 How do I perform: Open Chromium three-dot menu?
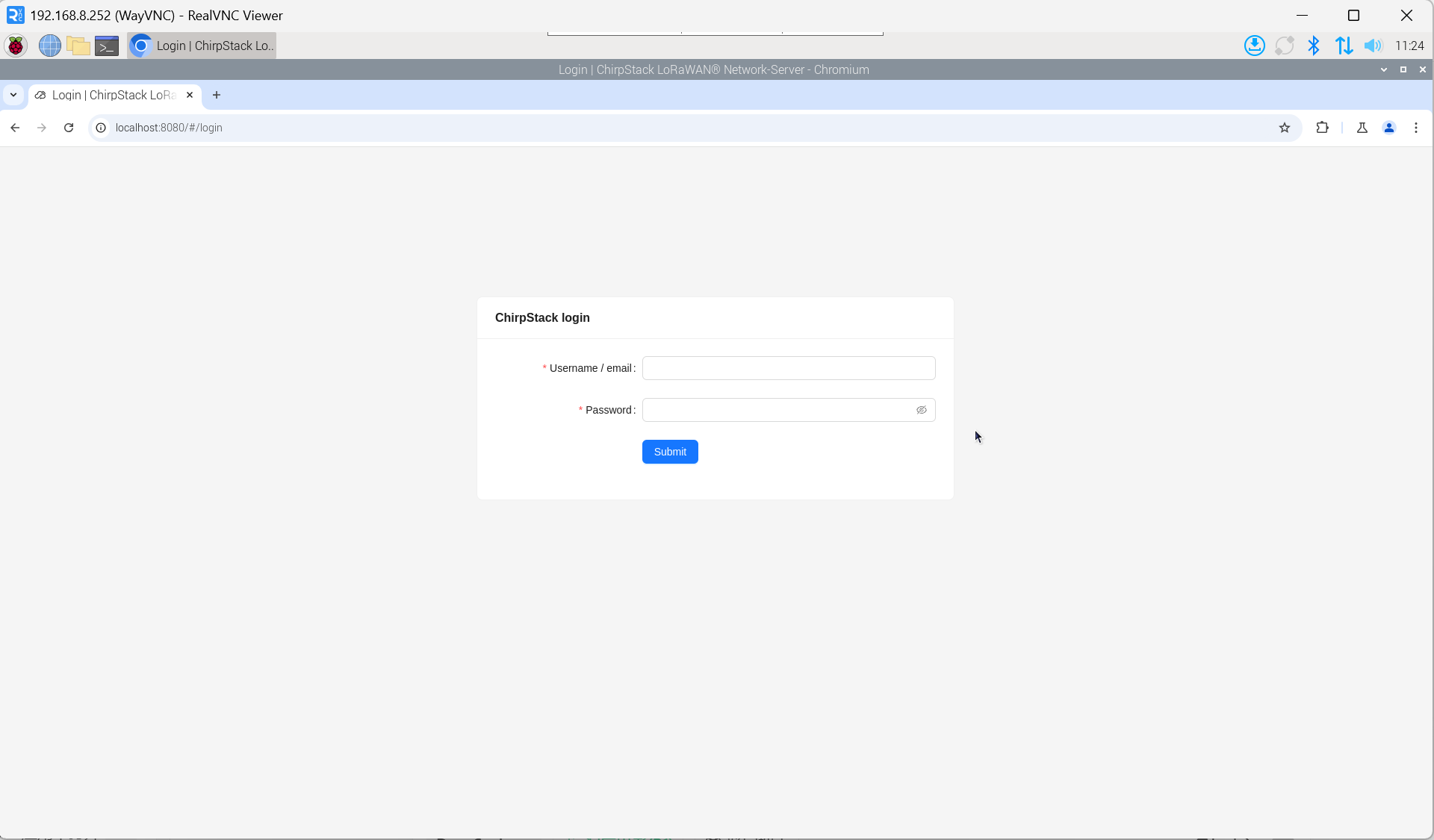[1416, 128]
